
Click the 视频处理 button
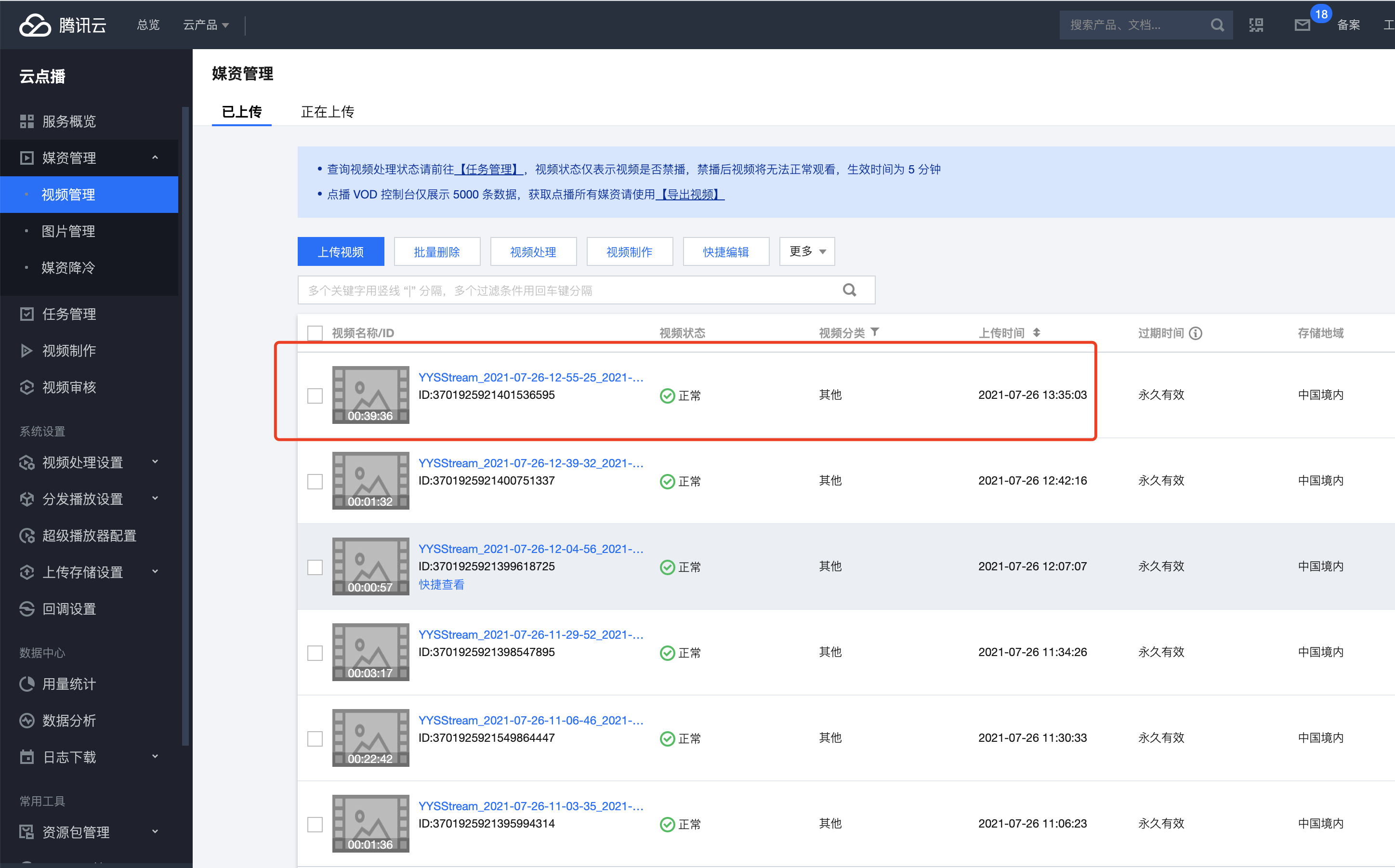pos(533,251)
